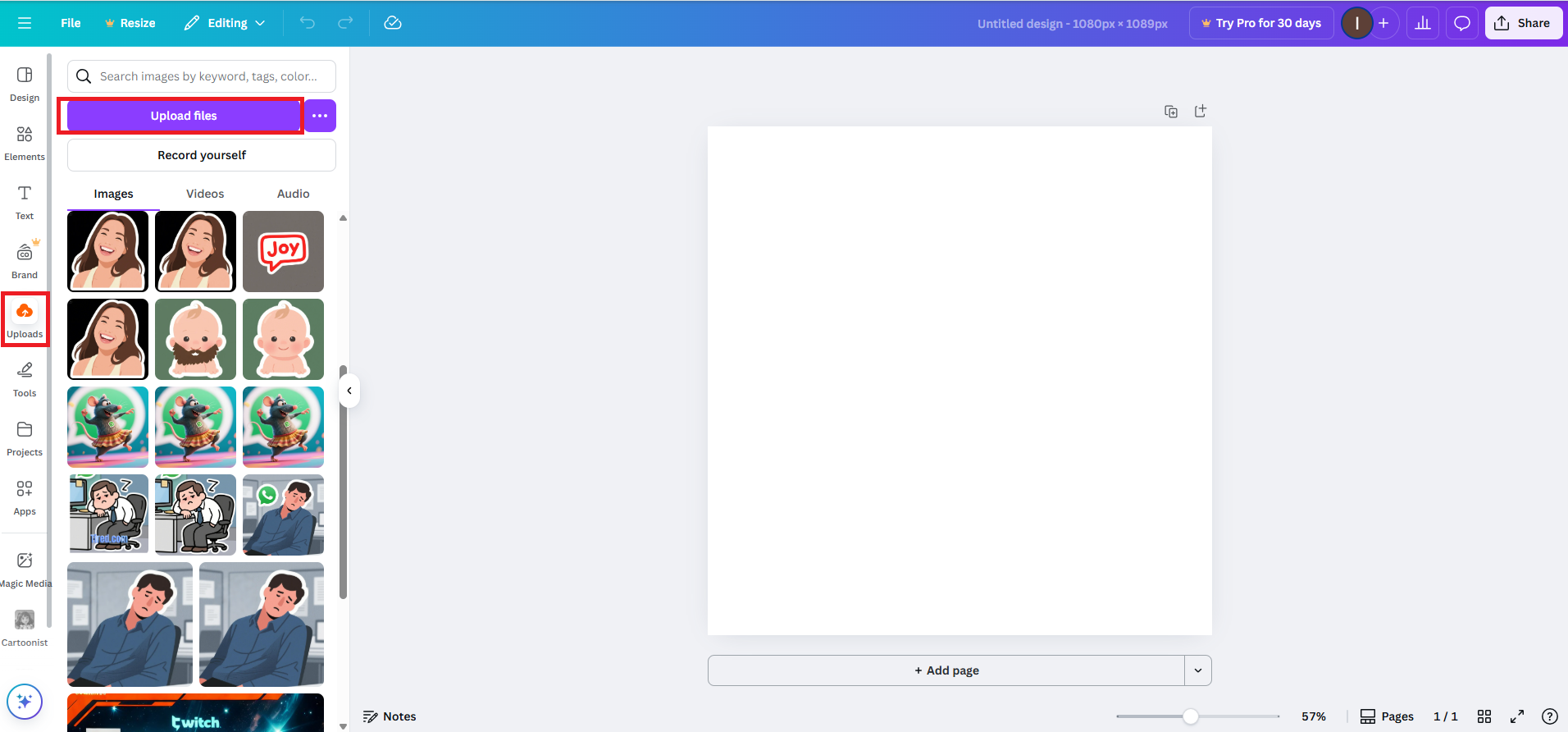Add a new page via canvas icon

click(x=1201, y=111)
